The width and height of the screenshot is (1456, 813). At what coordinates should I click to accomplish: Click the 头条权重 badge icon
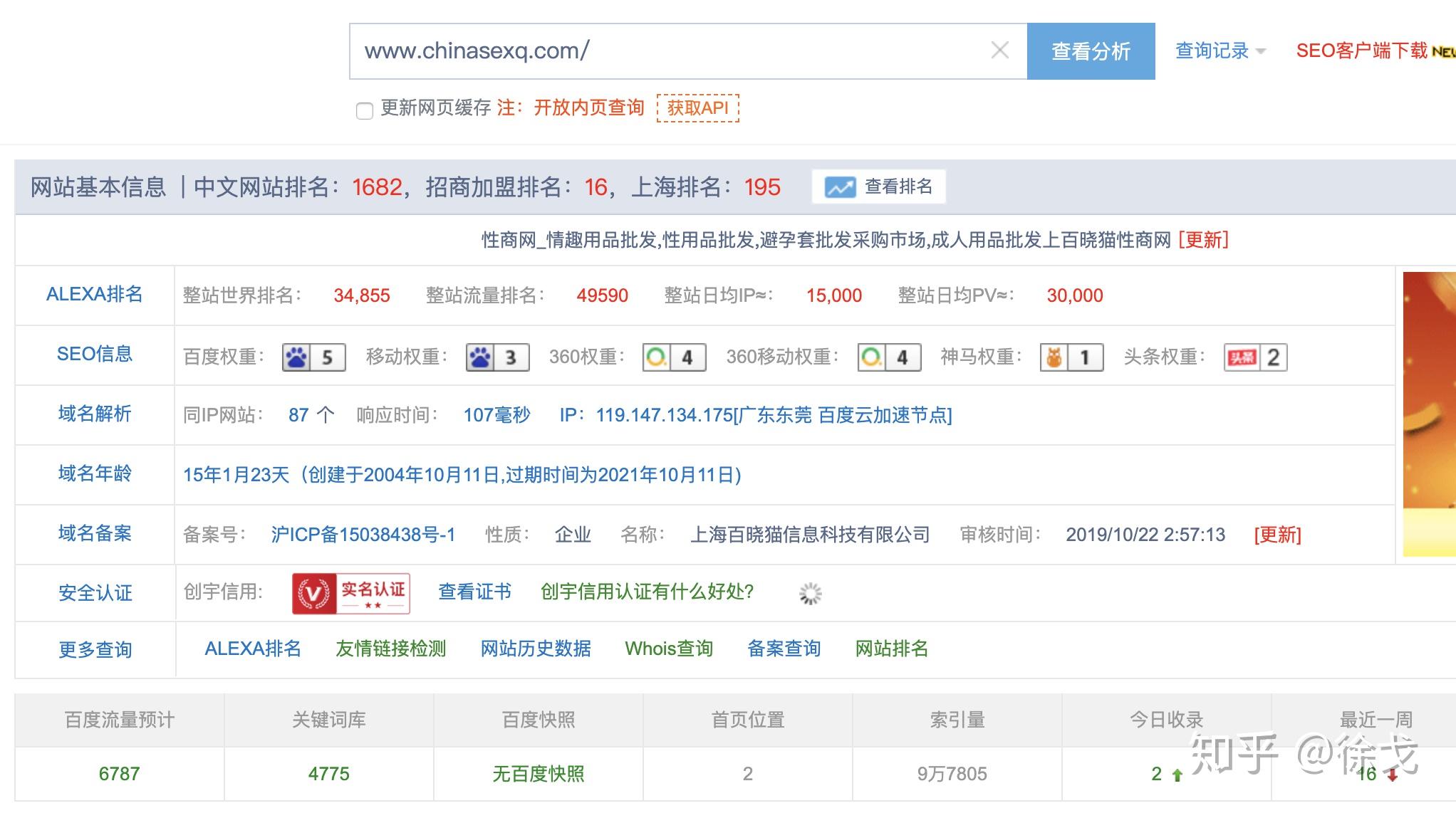(x=1256, y=357)
